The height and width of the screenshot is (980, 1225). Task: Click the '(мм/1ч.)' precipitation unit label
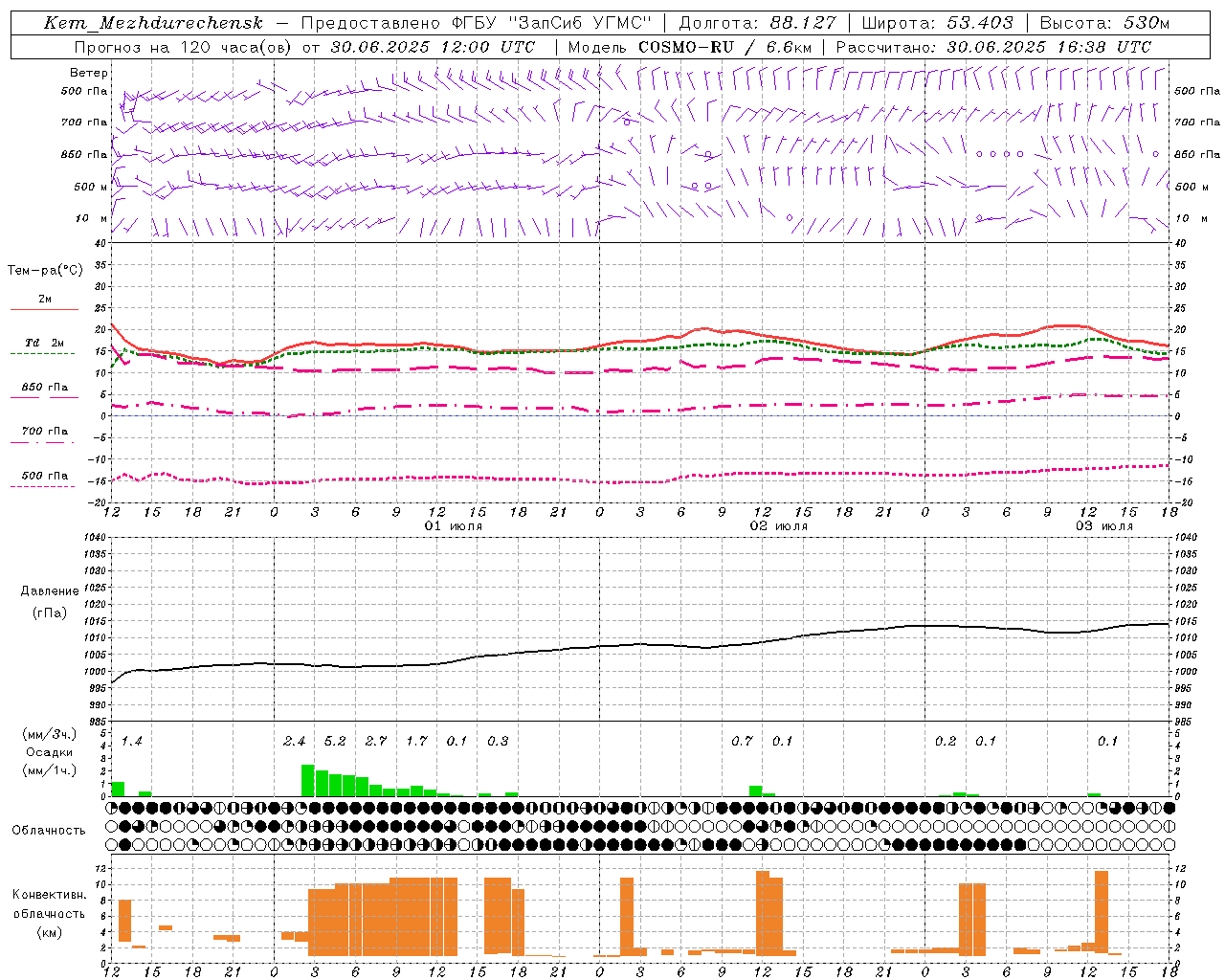coord(50,770)
